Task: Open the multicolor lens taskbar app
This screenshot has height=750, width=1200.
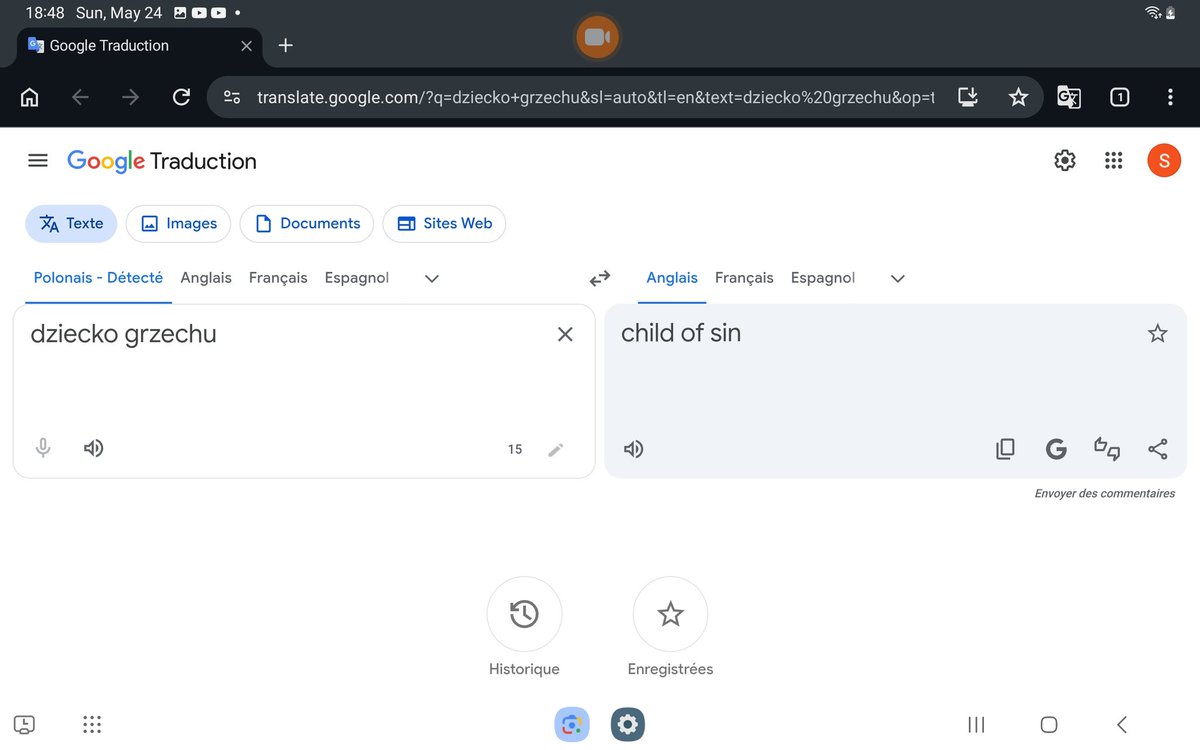Action: coord(572,724)
